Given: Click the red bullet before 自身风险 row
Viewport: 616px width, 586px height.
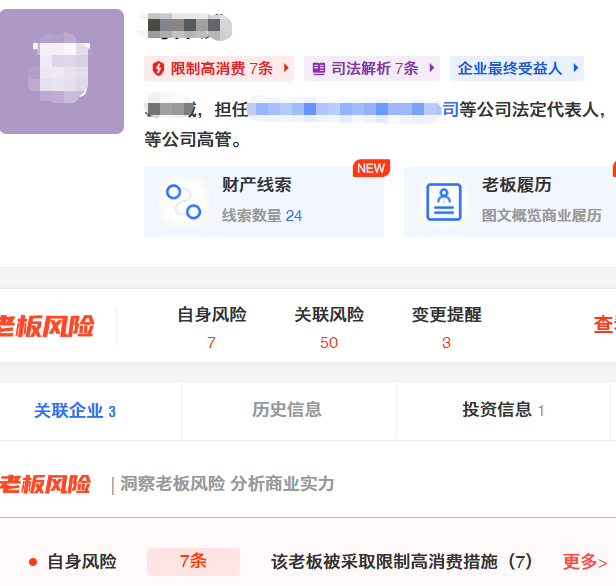Looking at the screenshot, I should coord(33,562).
